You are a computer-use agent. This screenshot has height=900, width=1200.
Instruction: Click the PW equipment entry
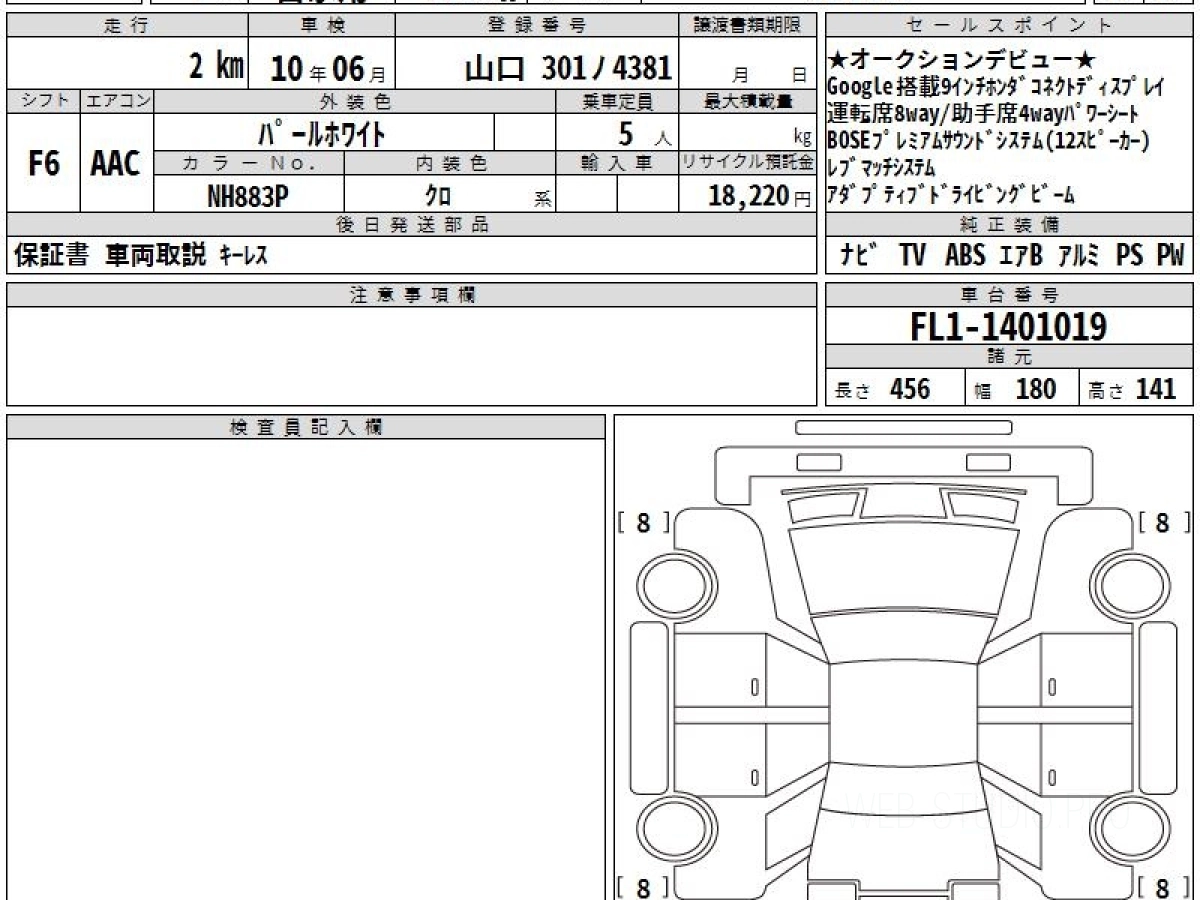(1170, 256)
